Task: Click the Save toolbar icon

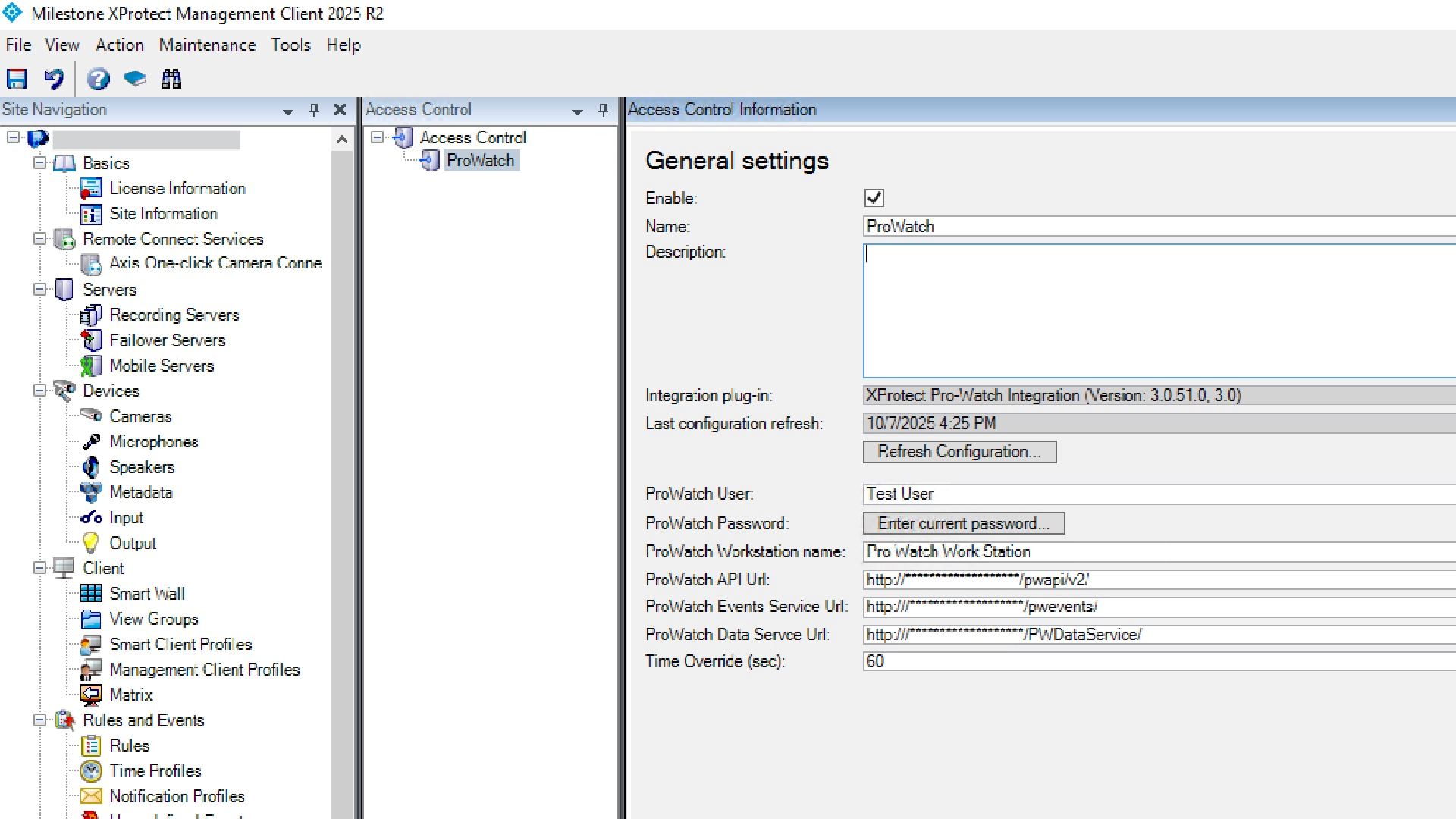Action: coord(17,79)
